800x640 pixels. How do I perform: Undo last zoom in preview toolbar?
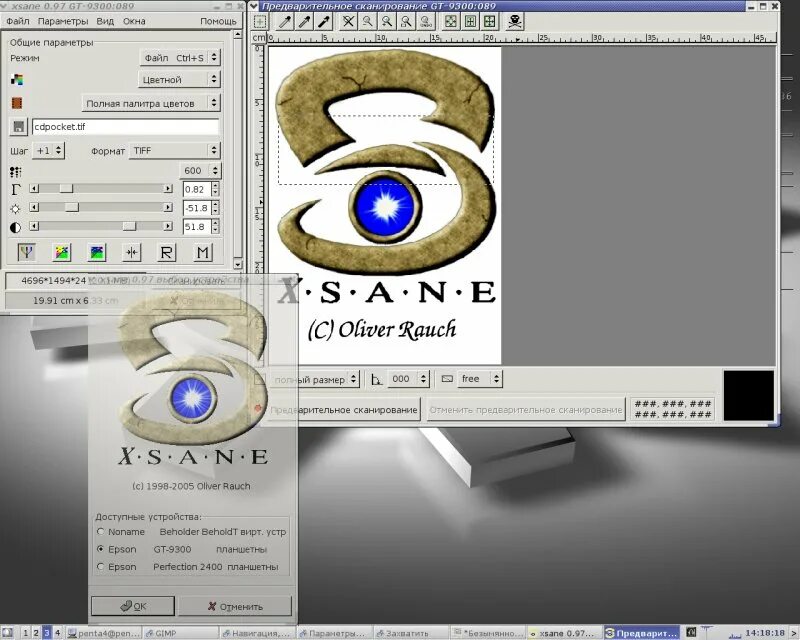coord(426,21)
